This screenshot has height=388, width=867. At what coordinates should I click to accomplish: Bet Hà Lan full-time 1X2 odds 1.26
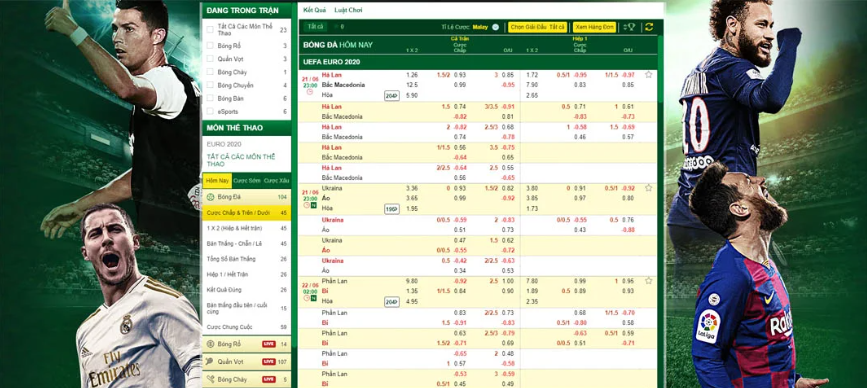[412, 75]
